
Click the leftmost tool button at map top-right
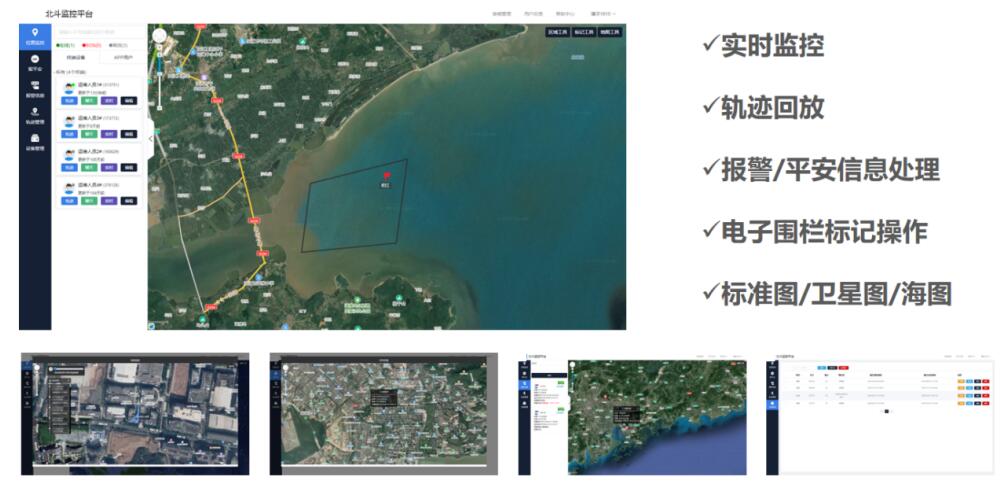557,32
